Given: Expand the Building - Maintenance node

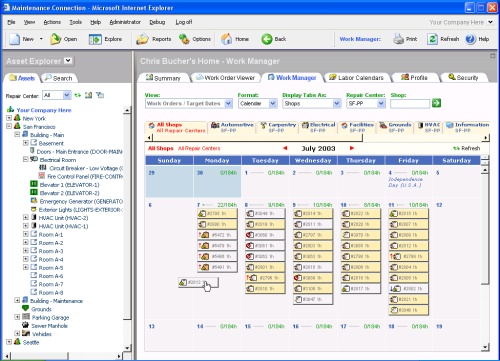Looking at the screenshot, I should [17, 300].
